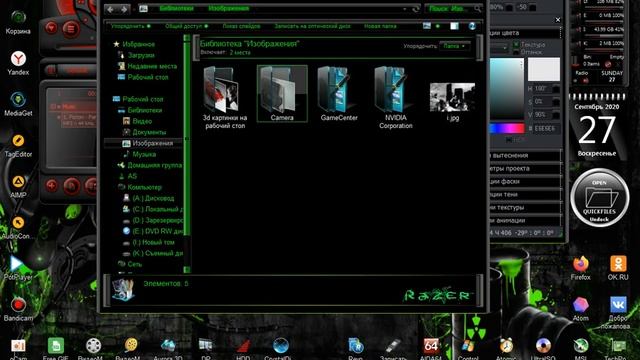Viewport: 640px width, 360px height.
Task: Open the VK desktop shortcut
Action: 618,313
